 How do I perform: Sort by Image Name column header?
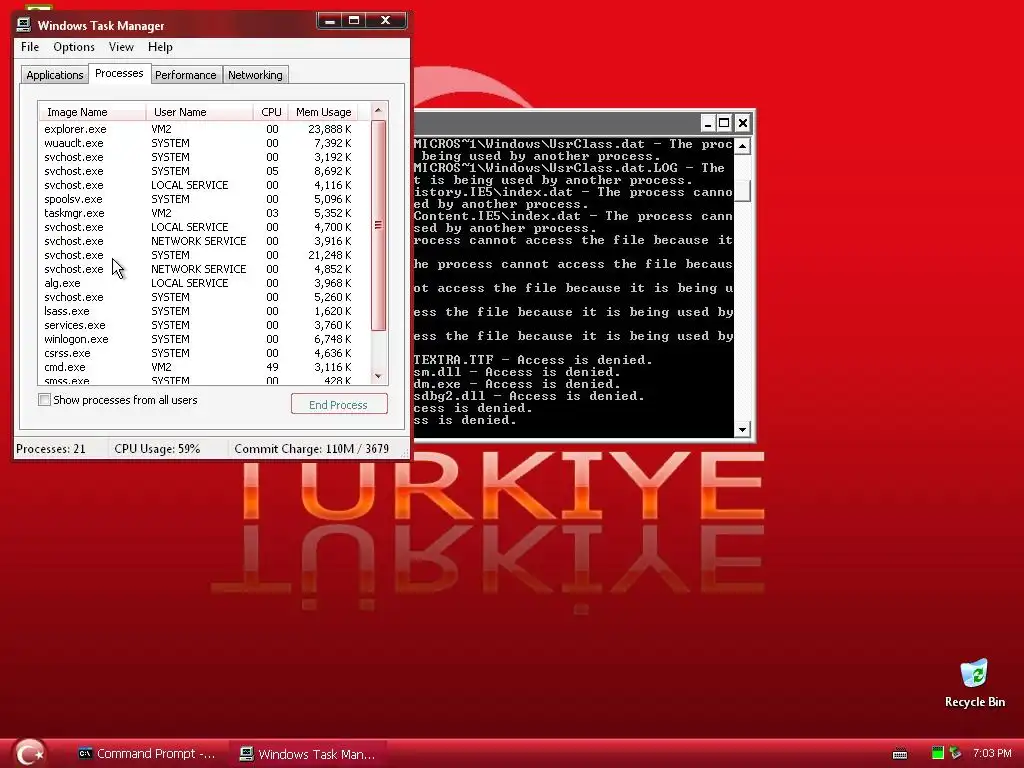click(92, 112)
